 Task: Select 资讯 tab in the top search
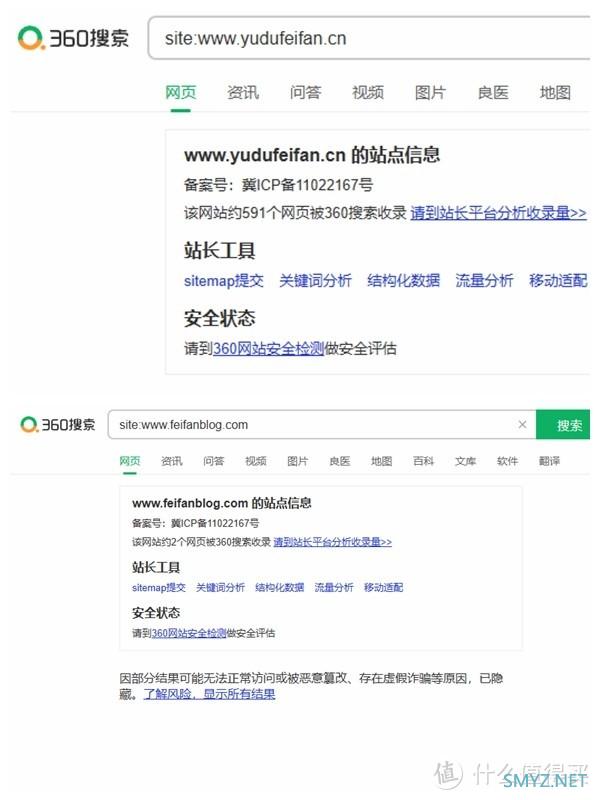243,92
